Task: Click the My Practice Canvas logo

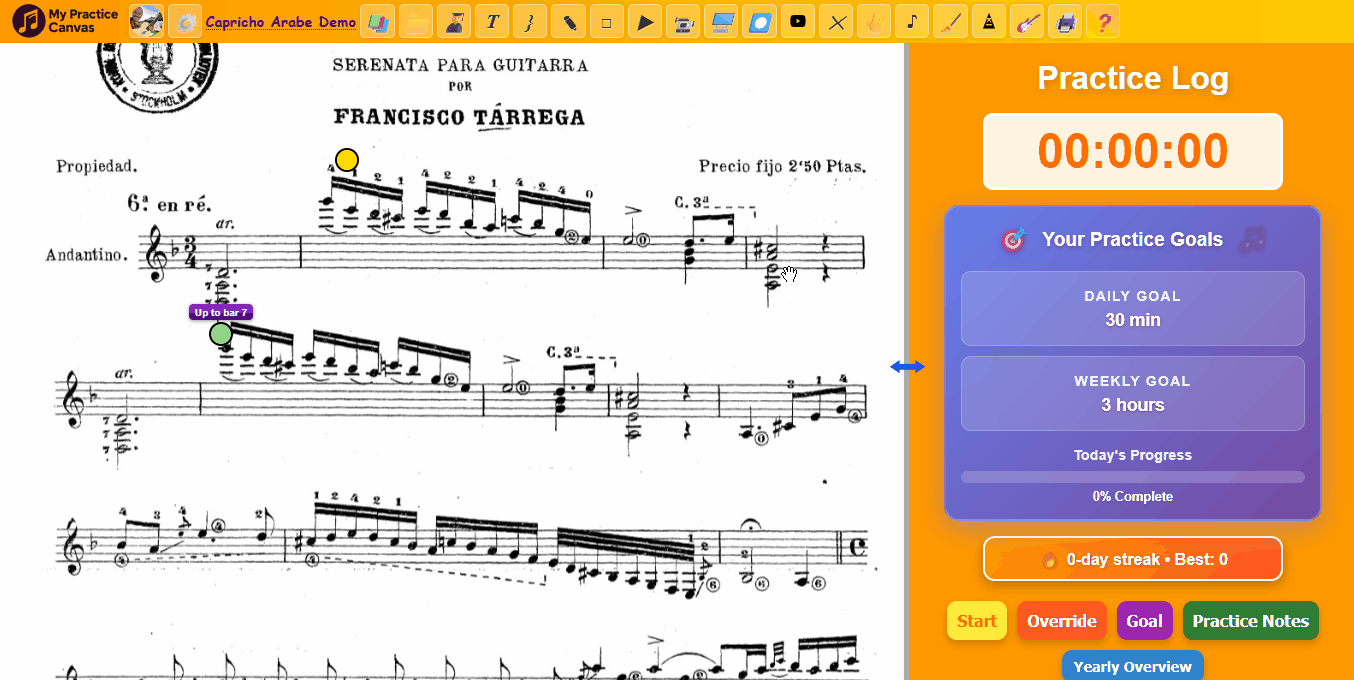Action: coord(66,20)
